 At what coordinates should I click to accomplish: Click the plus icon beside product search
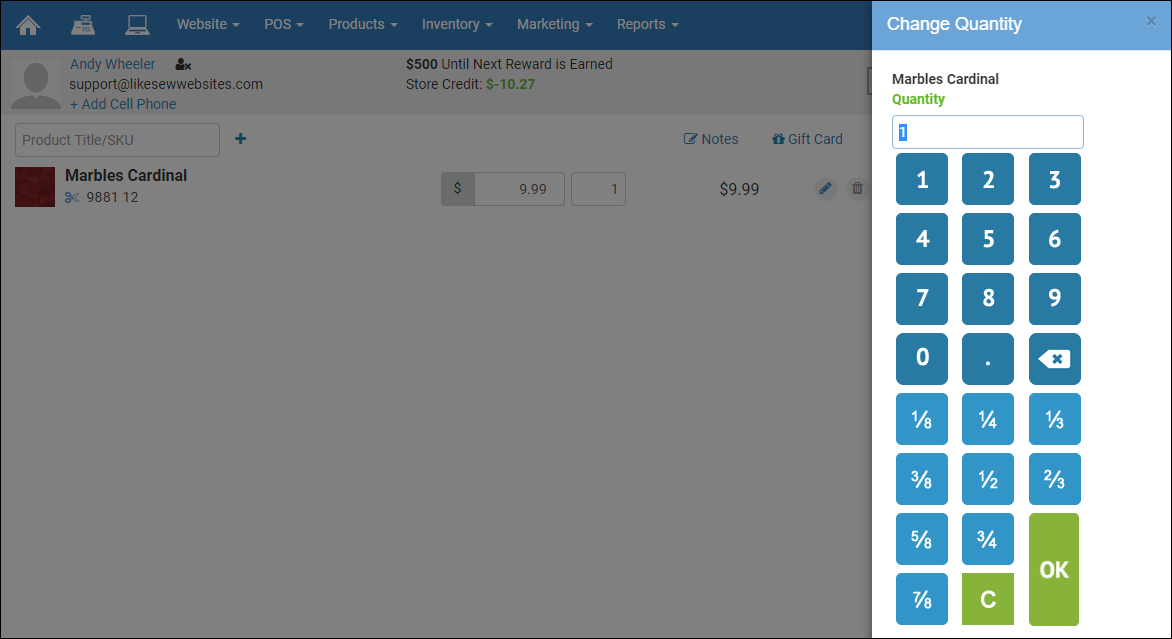[x=240, y=139]
